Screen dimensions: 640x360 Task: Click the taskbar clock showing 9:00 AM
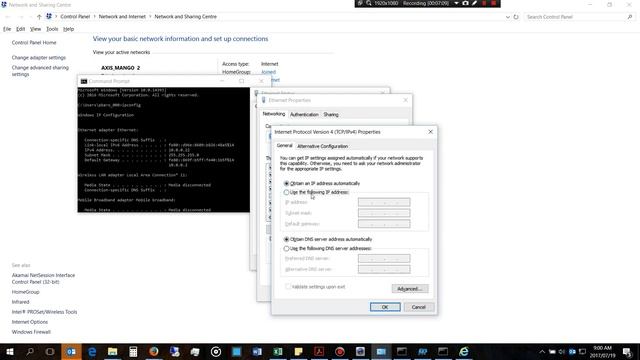click(602, 352)
